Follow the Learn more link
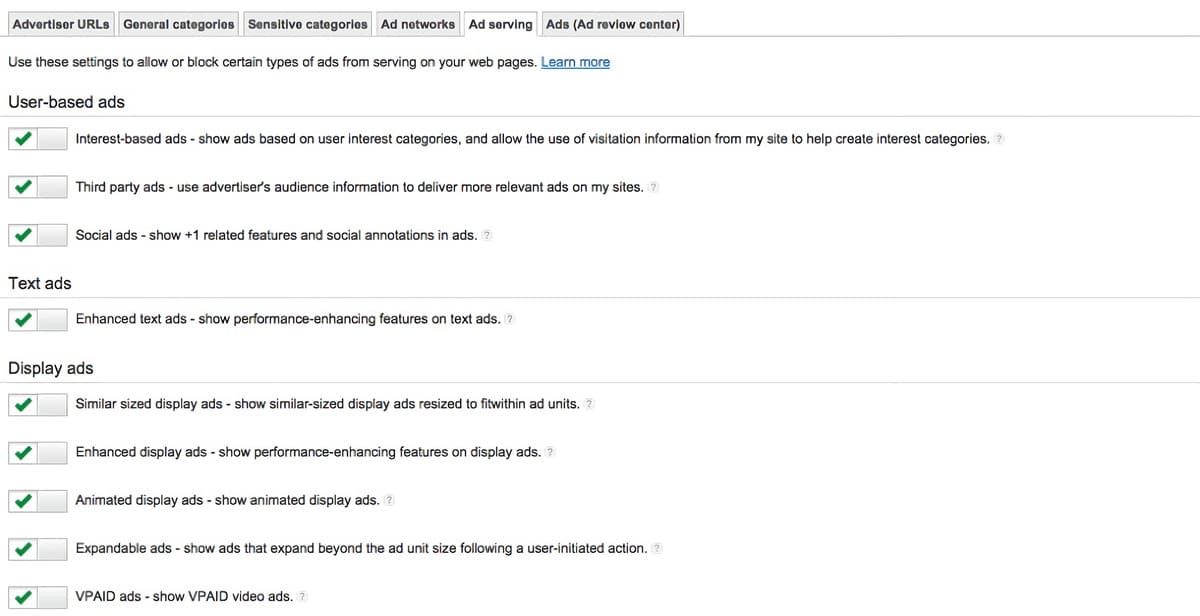This screenshot has width=1200, height=616. coord(575,62)
